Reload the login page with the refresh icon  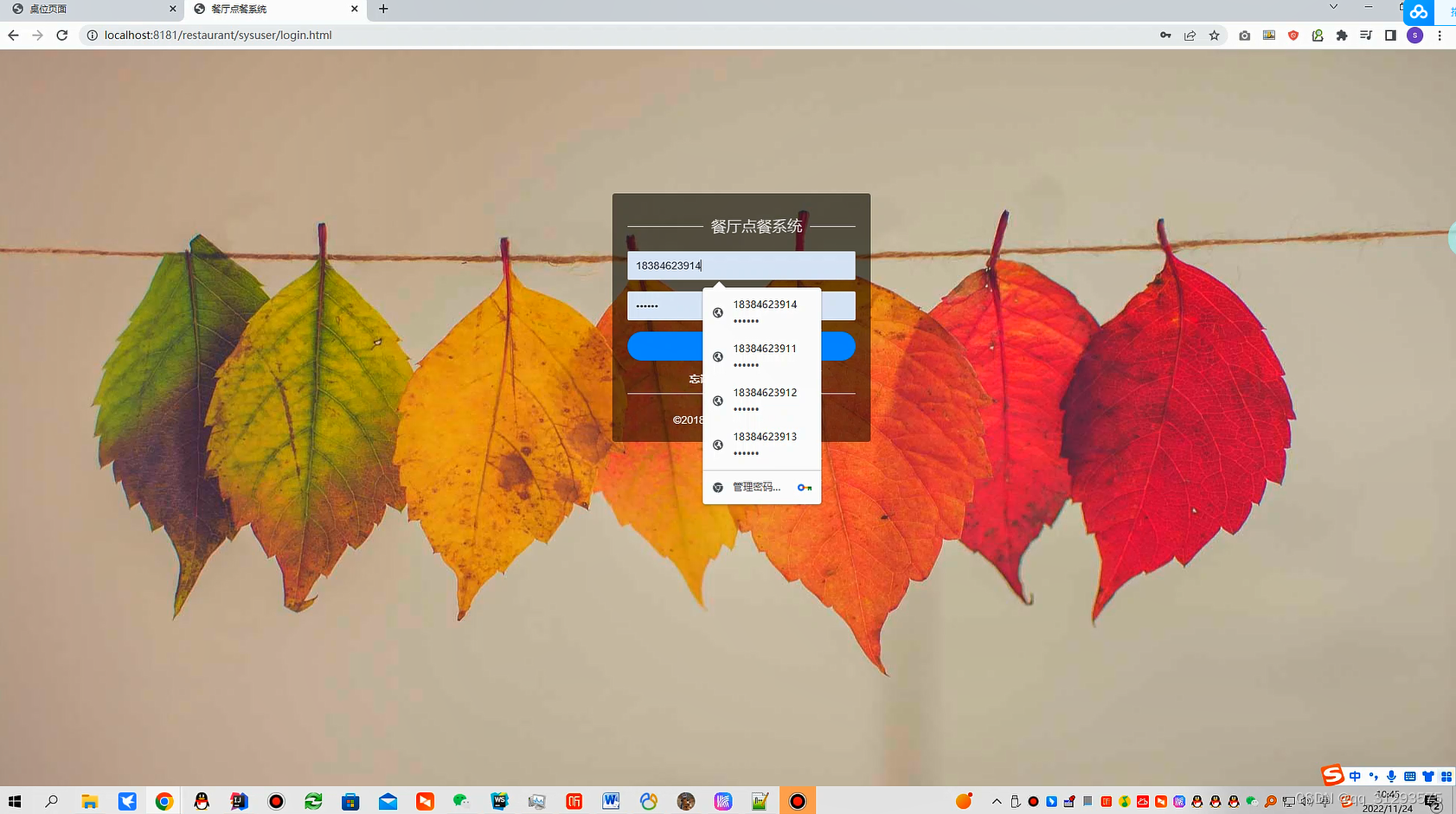[61, 35]
